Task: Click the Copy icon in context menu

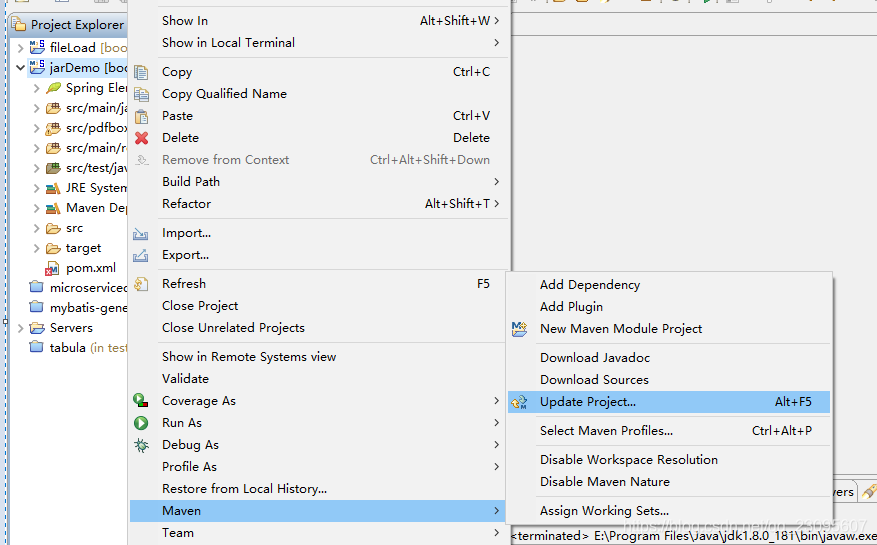Action: click(142, 72)
